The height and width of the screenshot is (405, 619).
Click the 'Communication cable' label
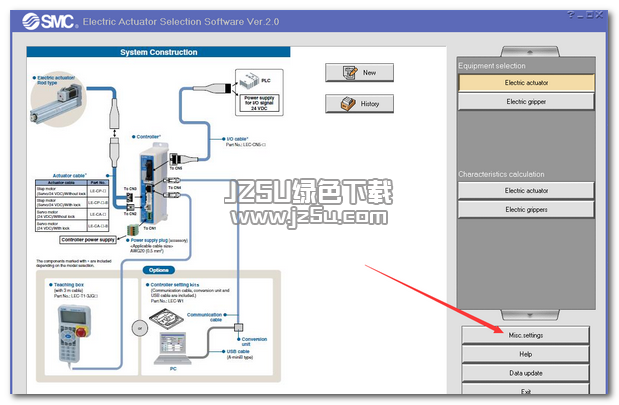(204, 317)
